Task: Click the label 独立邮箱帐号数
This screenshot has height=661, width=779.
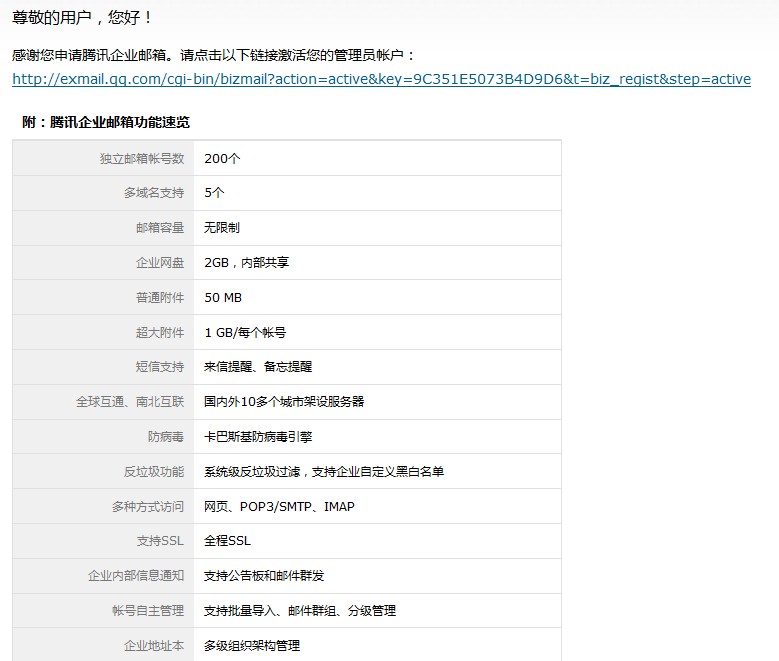Action: pyautogui.click(x=142, y=159)
